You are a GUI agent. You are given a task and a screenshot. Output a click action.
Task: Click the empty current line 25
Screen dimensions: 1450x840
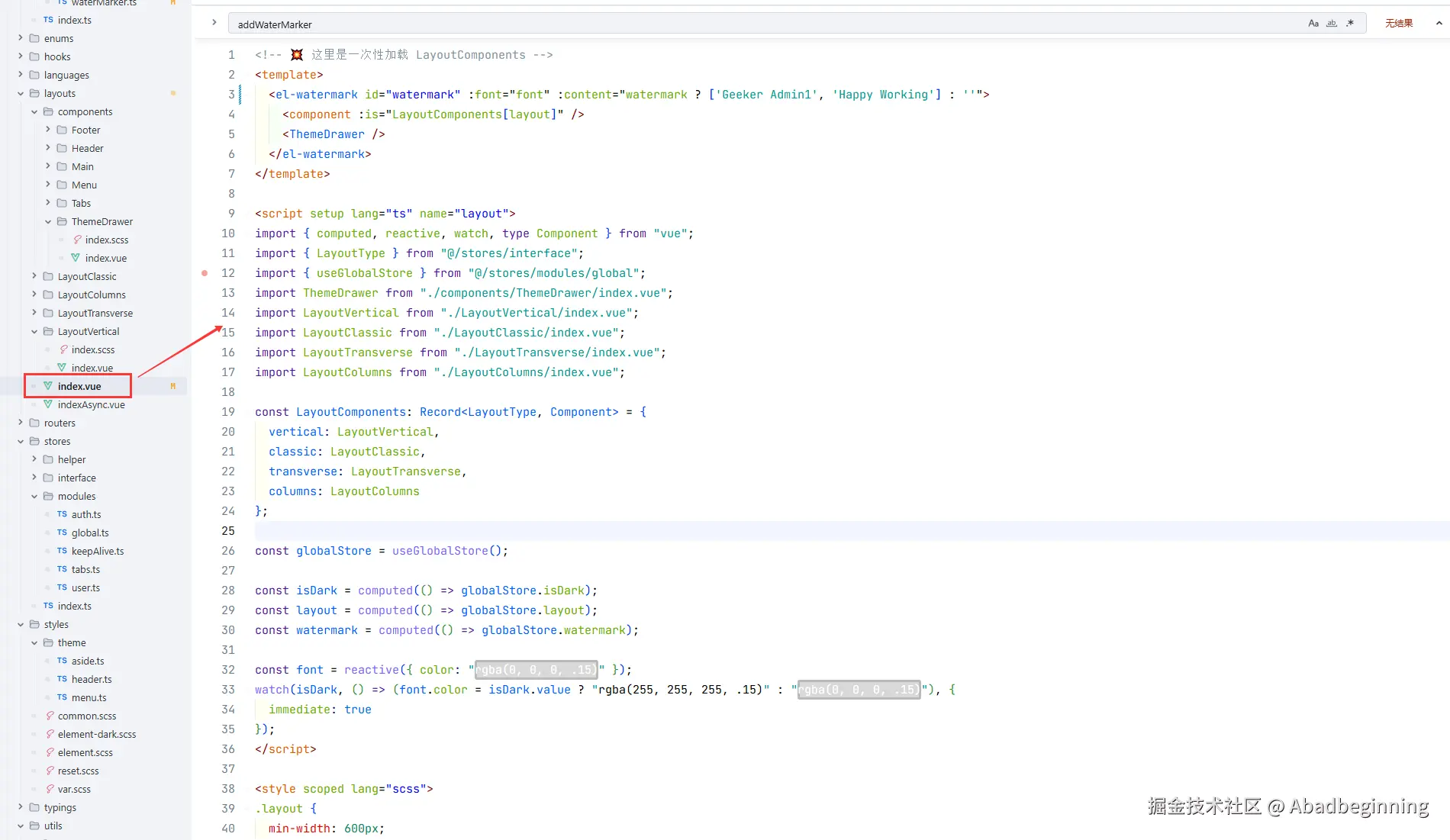(x=852, y=531)
